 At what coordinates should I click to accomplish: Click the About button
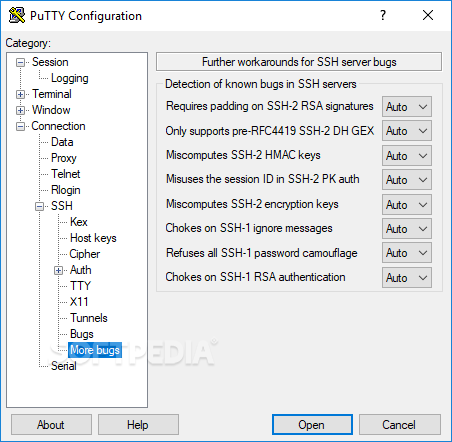[x=51, y=425]
